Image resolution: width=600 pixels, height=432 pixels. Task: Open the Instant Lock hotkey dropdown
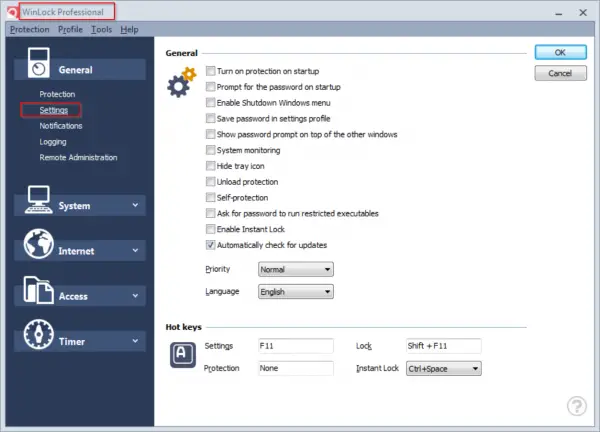tap(443, 368)
